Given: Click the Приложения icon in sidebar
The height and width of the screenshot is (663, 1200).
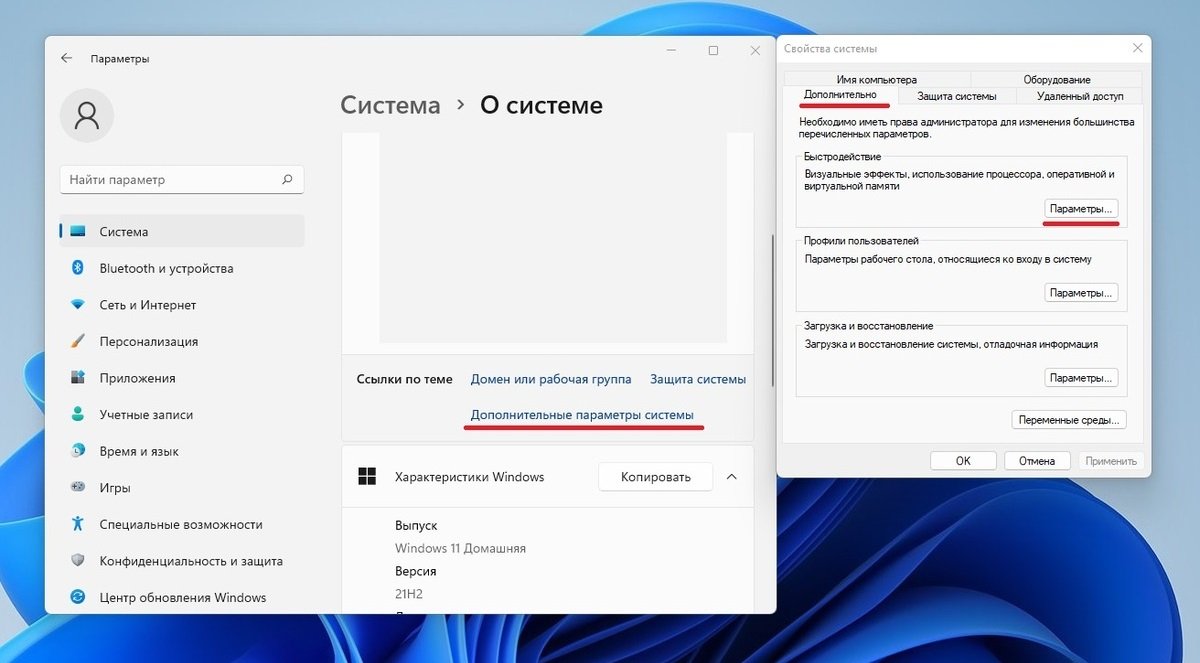Looking at the screenshot, I should click(78, 378).
